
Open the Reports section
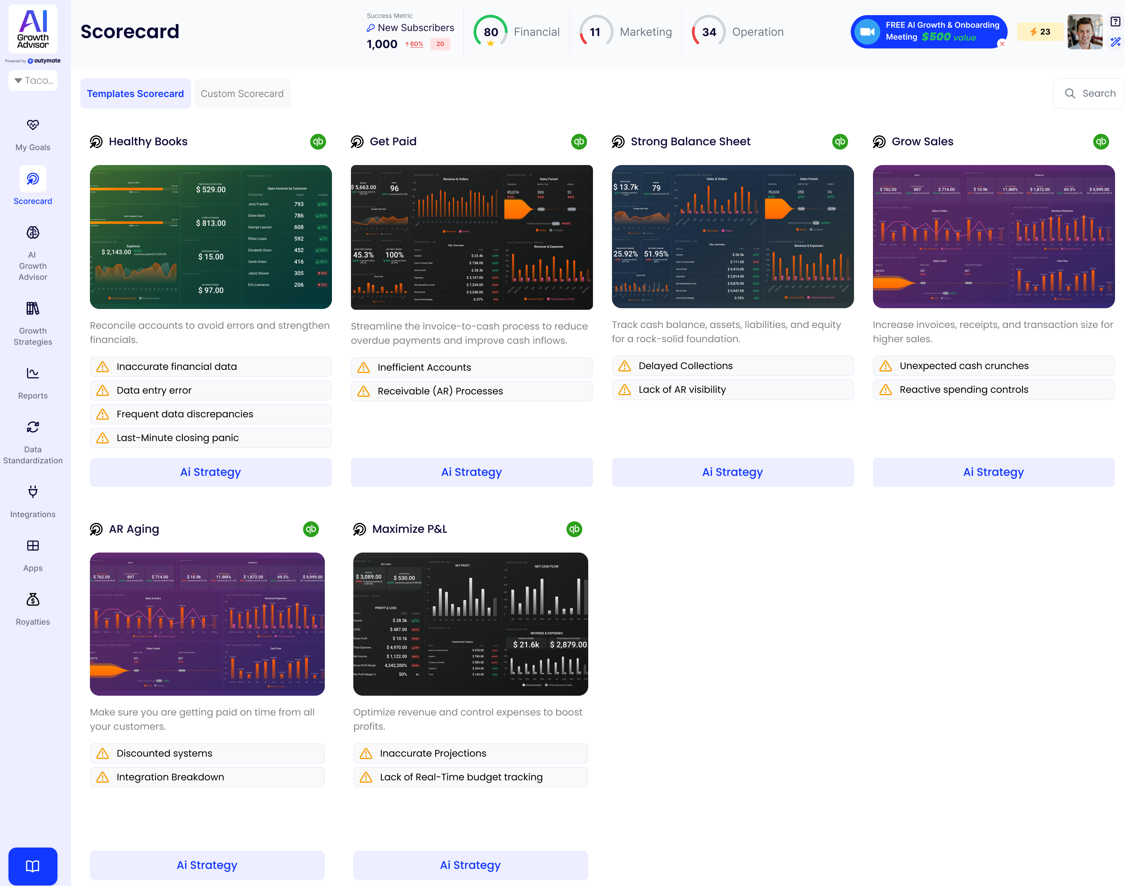[x=33, y=374]
